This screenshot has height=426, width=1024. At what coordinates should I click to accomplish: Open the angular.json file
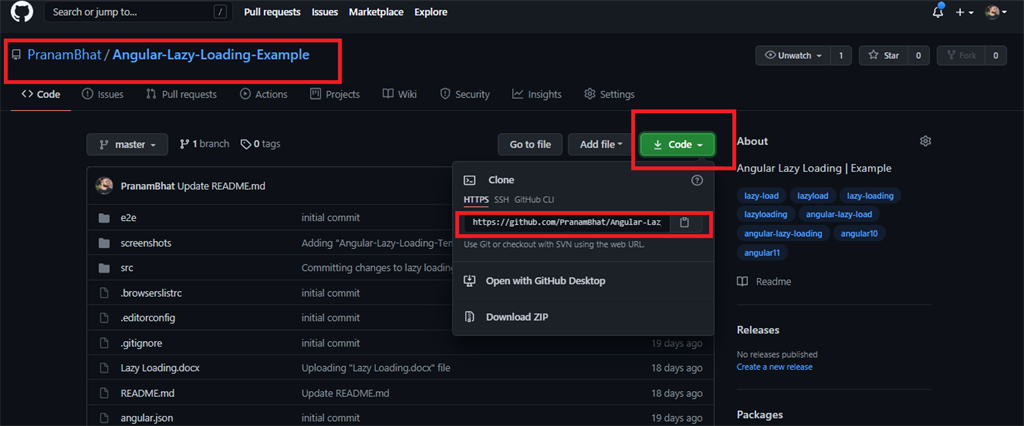pos(147,418)
